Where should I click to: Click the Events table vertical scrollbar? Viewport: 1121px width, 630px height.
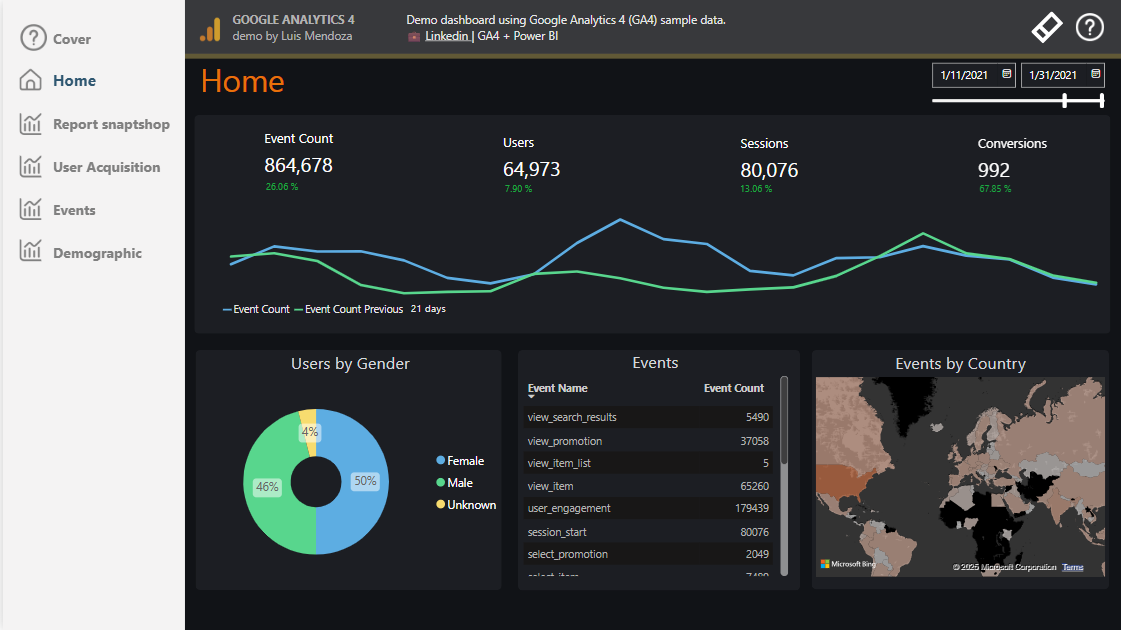pos(784,420)
